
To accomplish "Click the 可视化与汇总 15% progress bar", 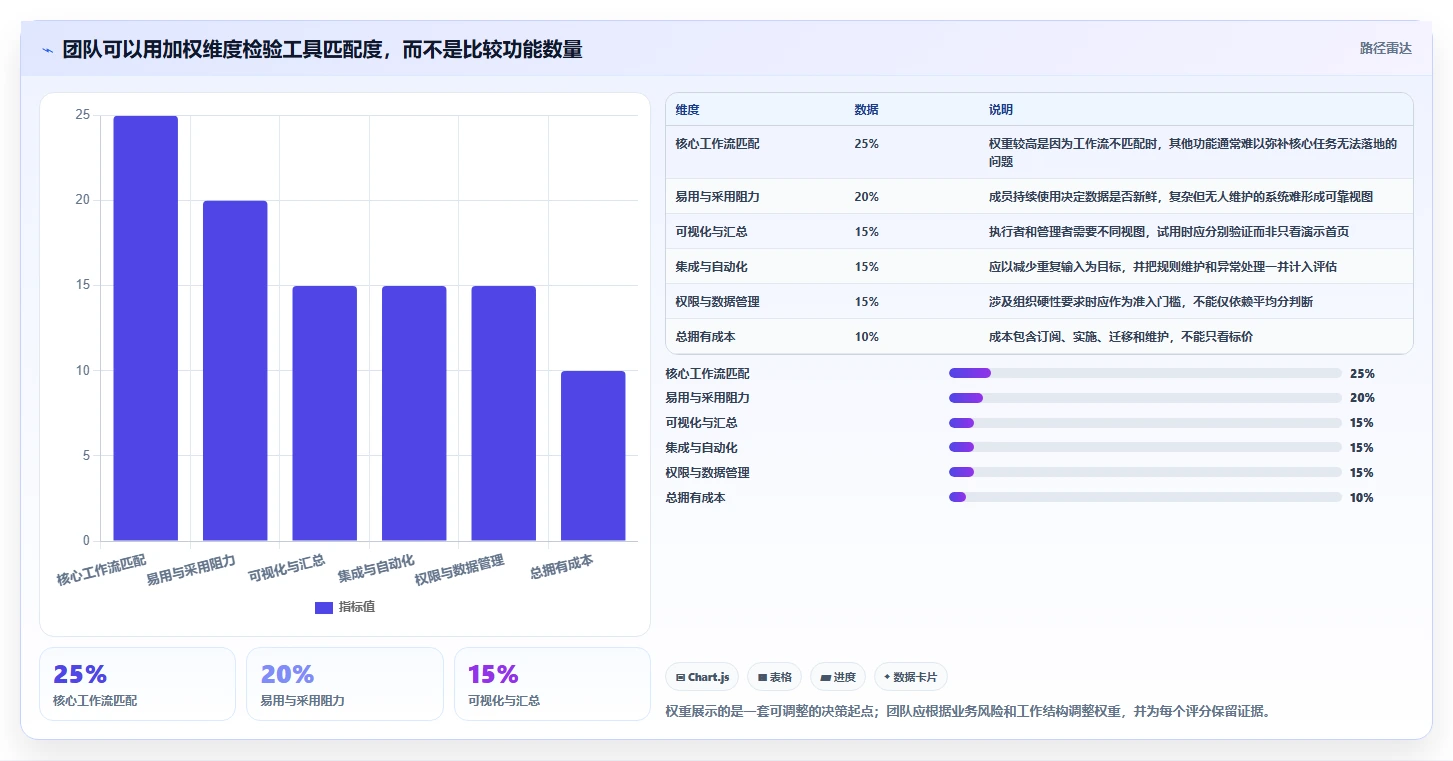I will pos(1145,423).
